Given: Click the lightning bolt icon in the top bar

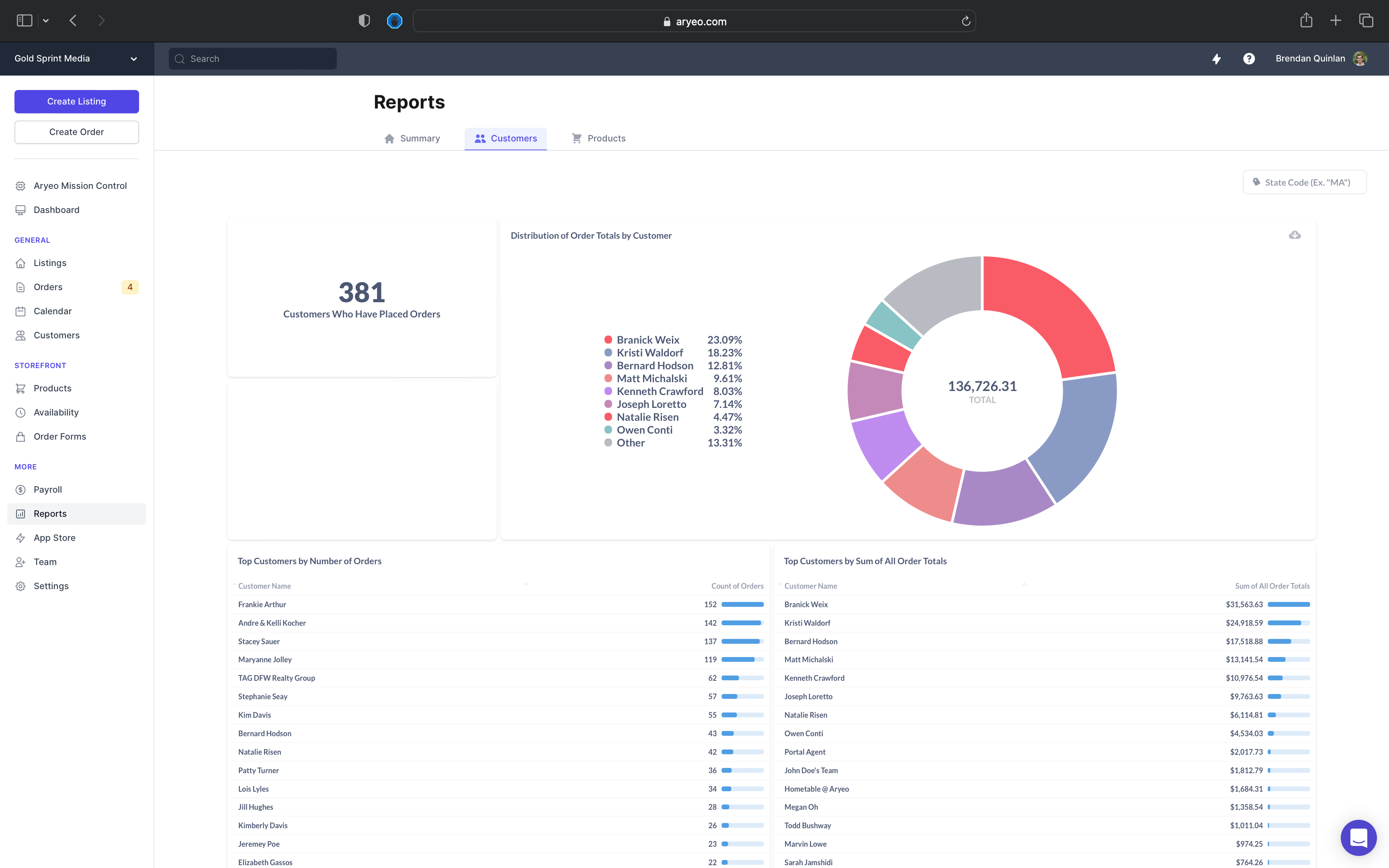Looking at the screenshot, I should 1217,59.
